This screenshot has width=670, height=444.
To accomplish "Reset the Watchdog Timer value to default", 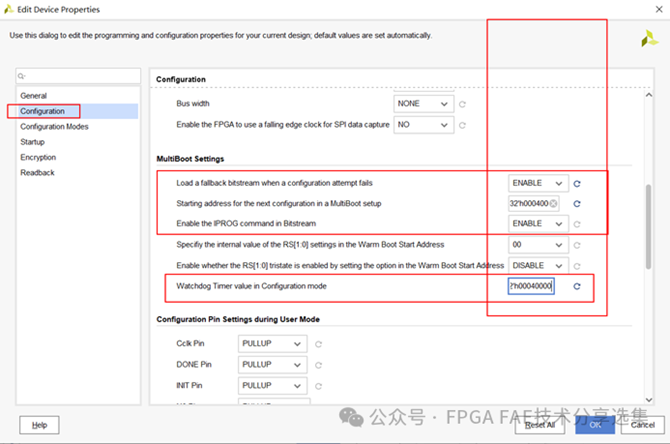I will click(x=577, y=286).
